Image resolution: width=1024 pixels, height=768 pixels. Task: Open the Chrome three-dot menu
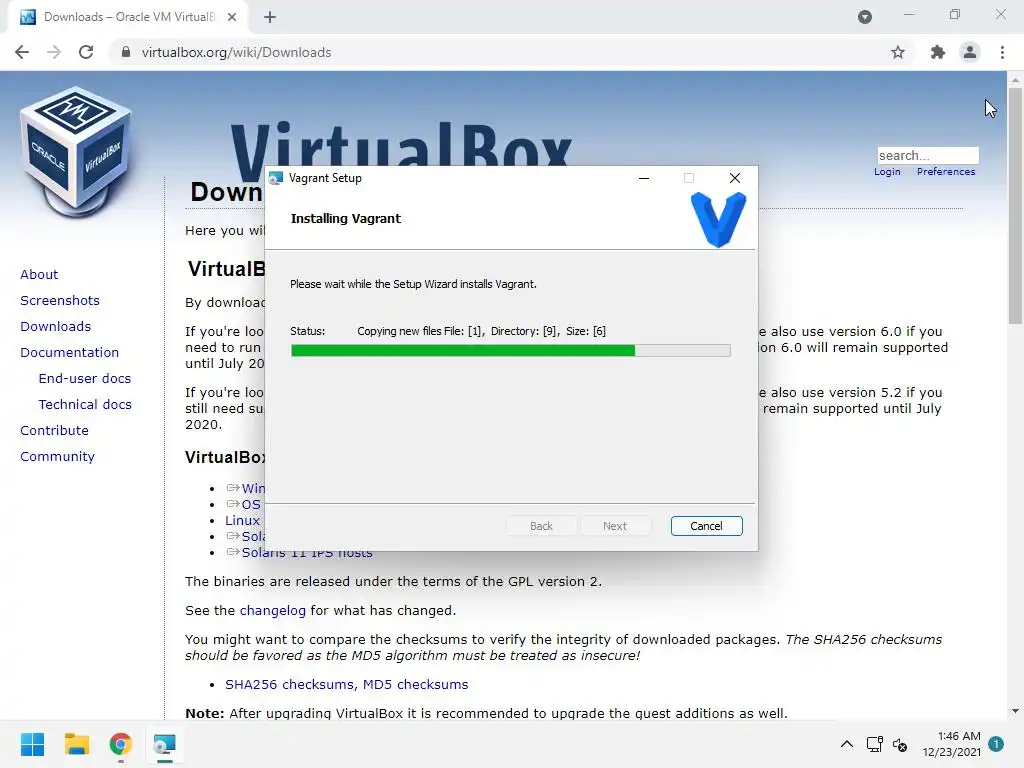(1002, 52)
